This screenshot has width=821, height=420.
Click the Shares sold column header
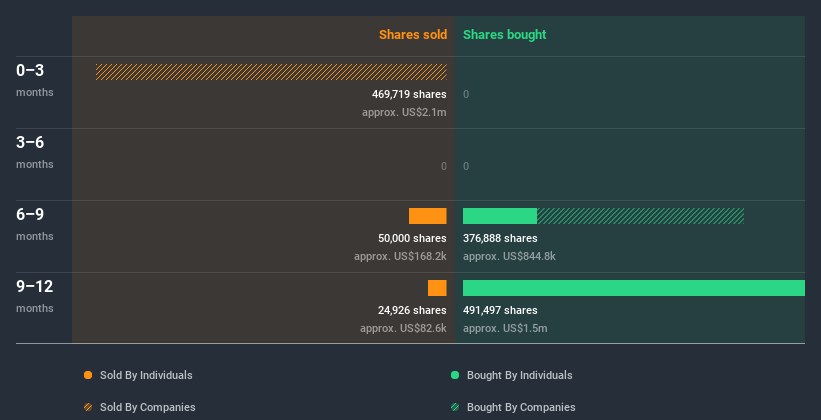tap(413, 35)
